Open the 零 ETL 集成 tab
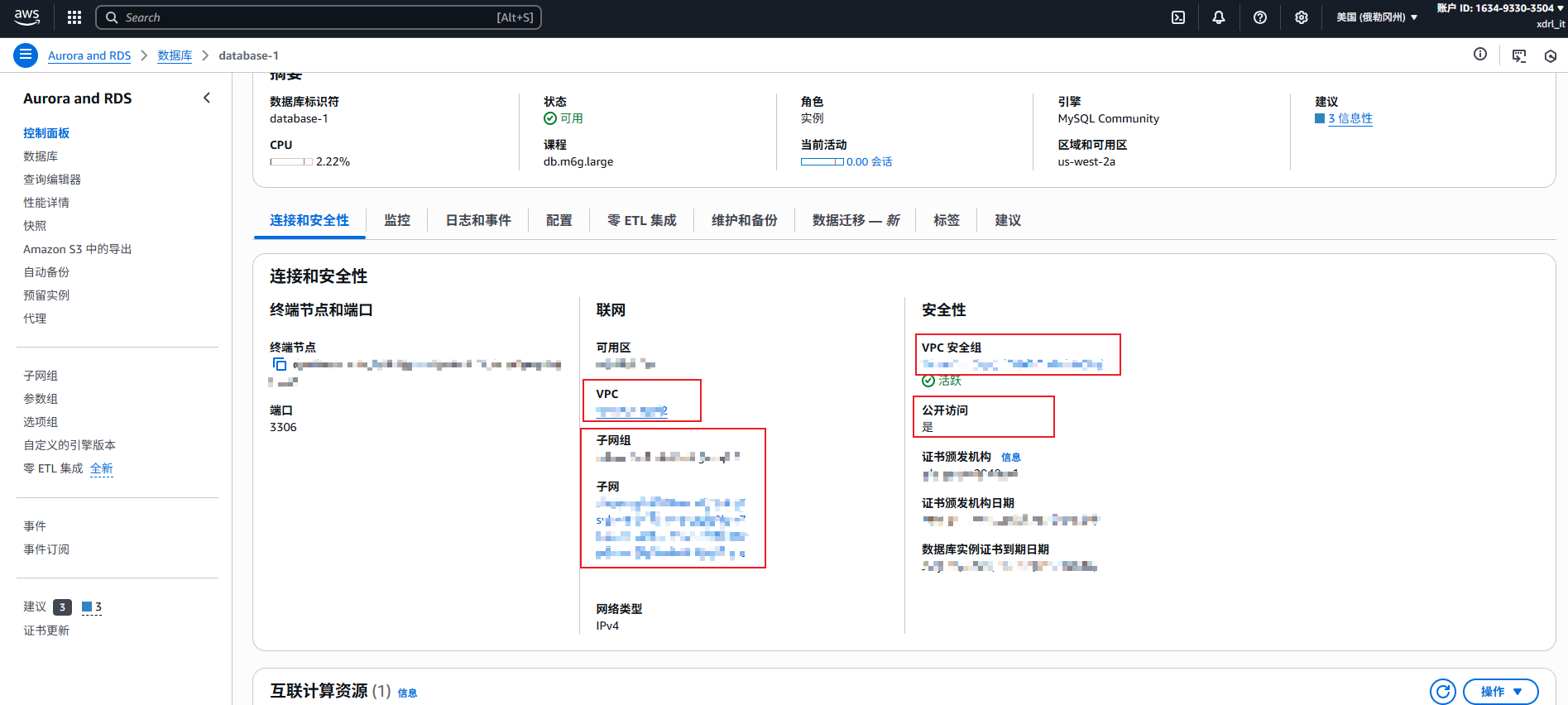The width and height of the screenshot is (1568, 705). (642, 220)
